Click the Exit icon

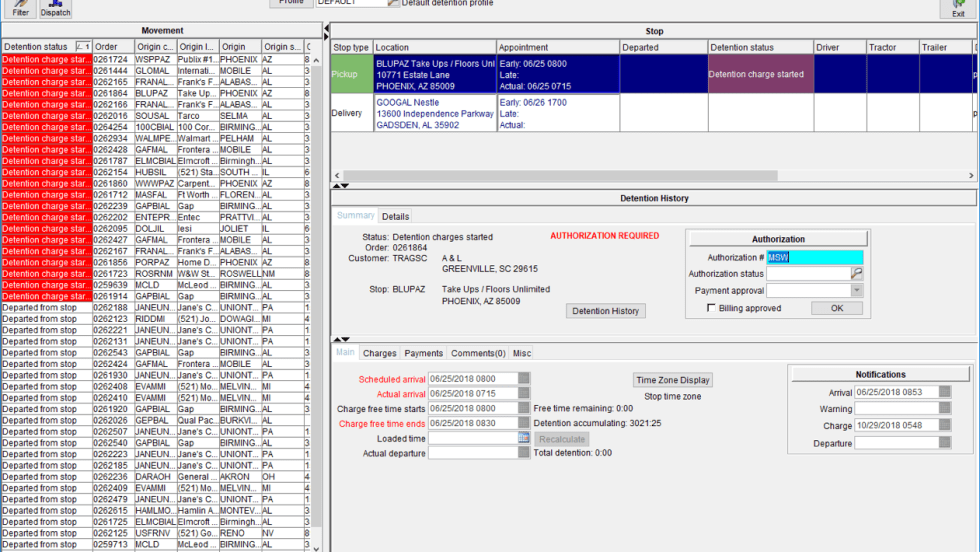pos(958,9)
